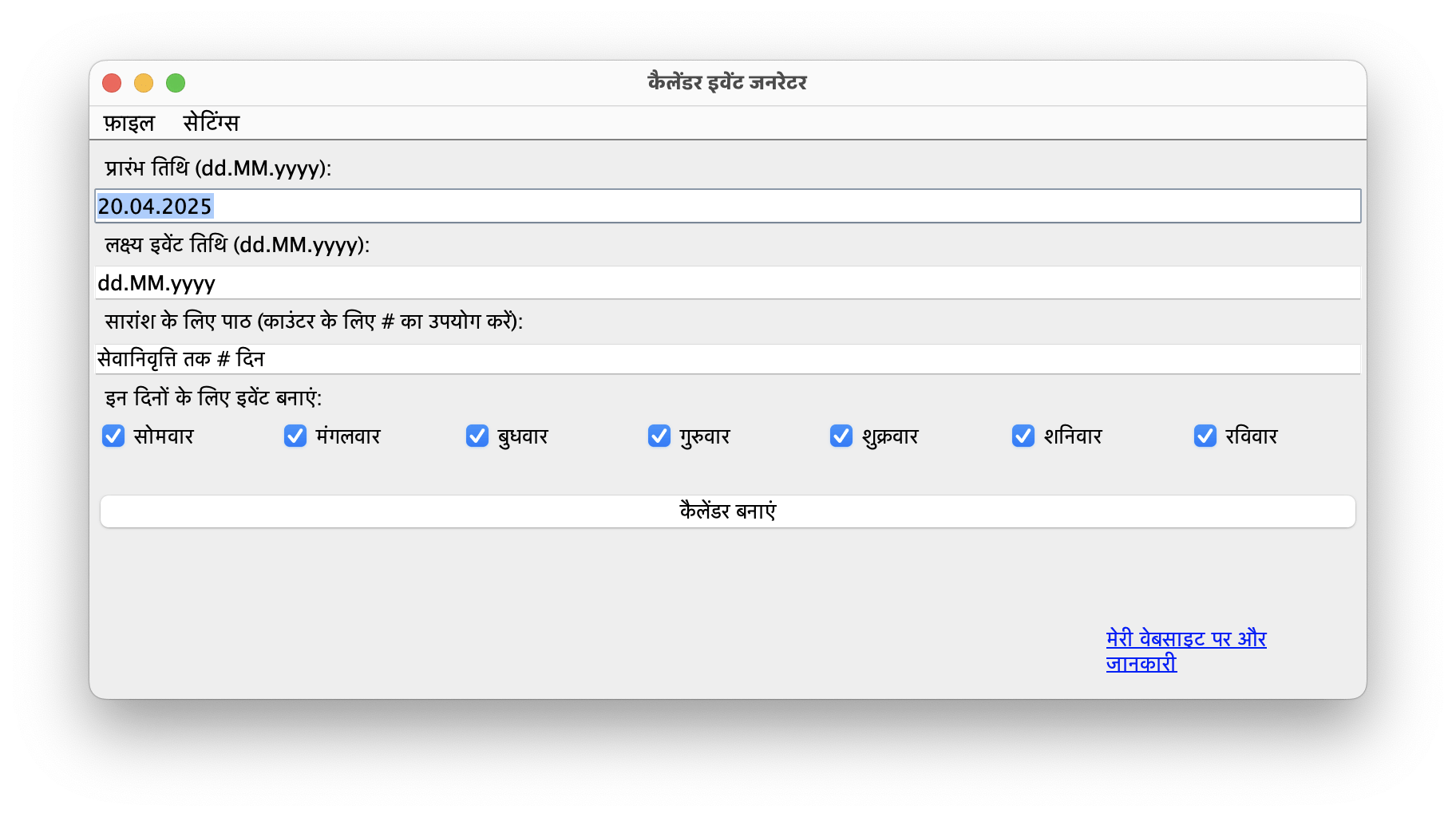Image resolution: width=1456 pixels, height=817 pixels.
Task: Maximize the window with the green button
Action: click(x=176, y=83)
